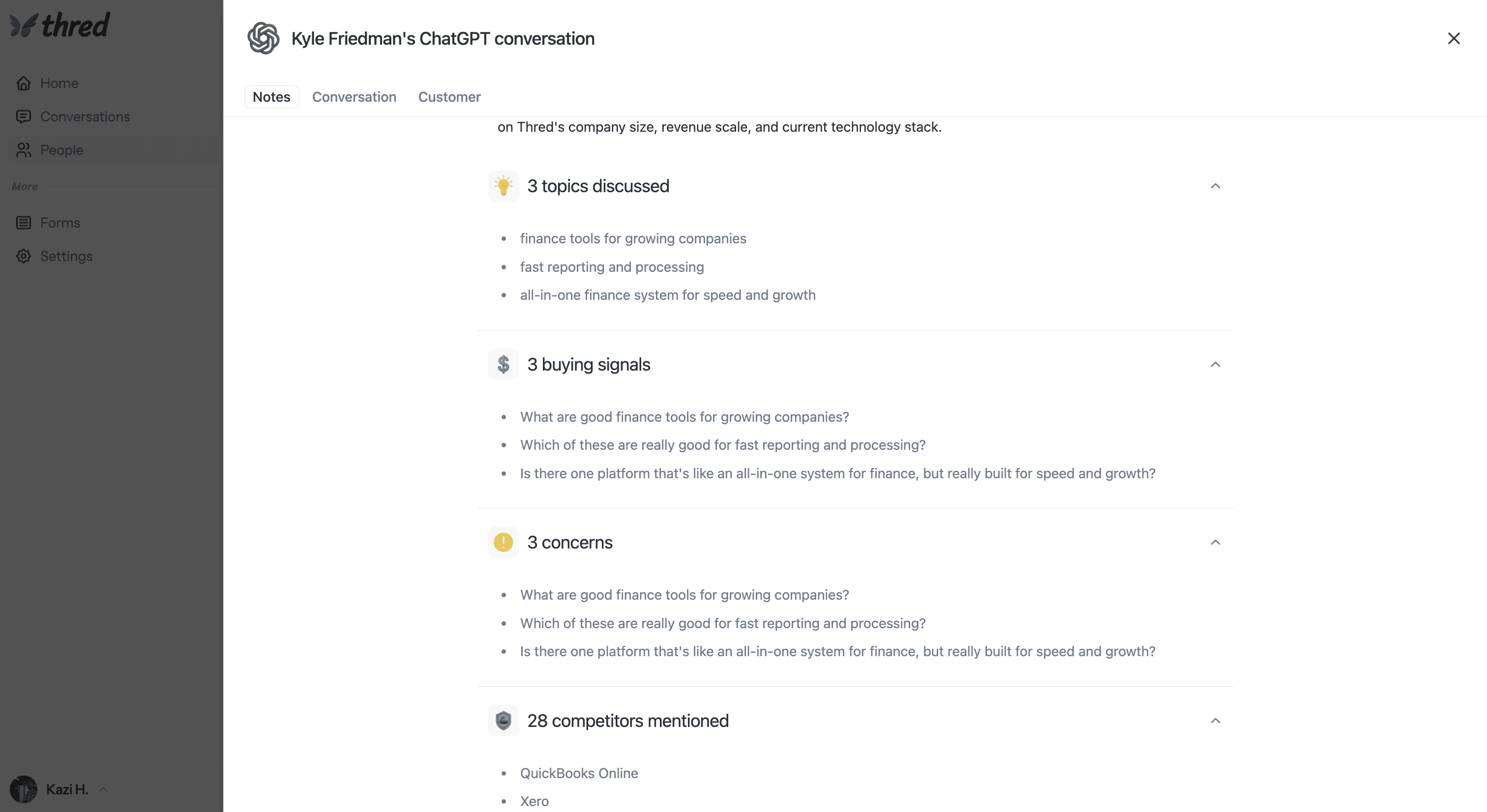Switch to the Customer tab
The width and height of the screenshot is (1487, 812).
click(x=449, y=96)
